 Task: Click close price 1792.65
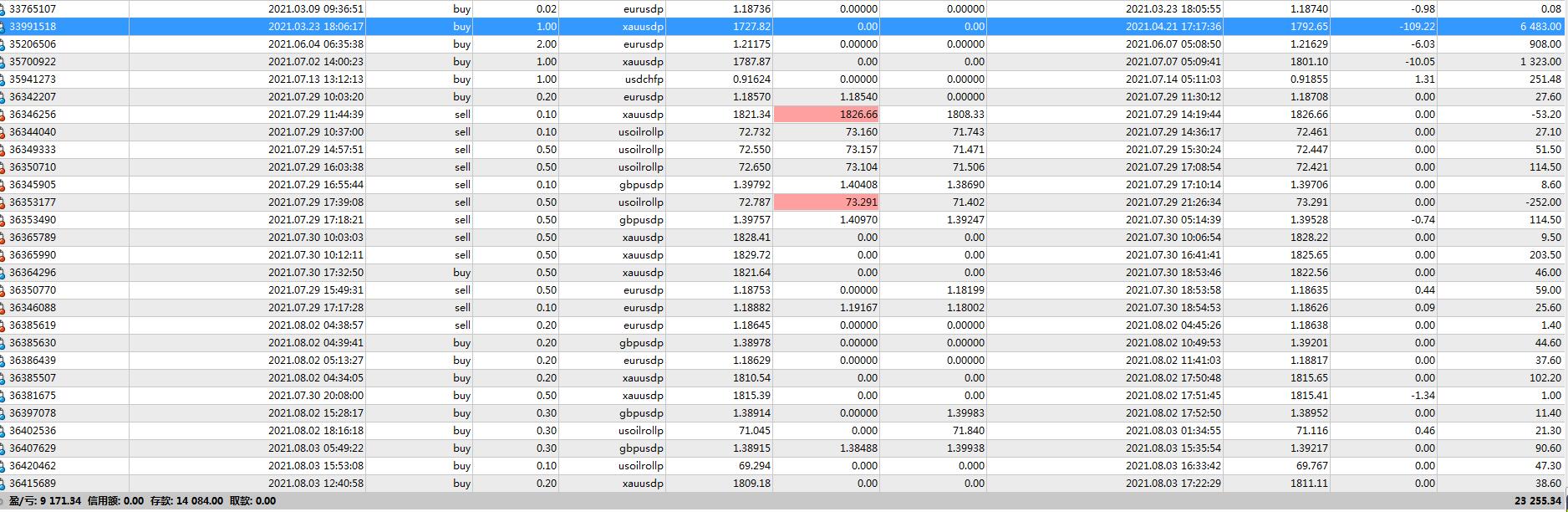pyautogui.click(x=1309, y=27)
